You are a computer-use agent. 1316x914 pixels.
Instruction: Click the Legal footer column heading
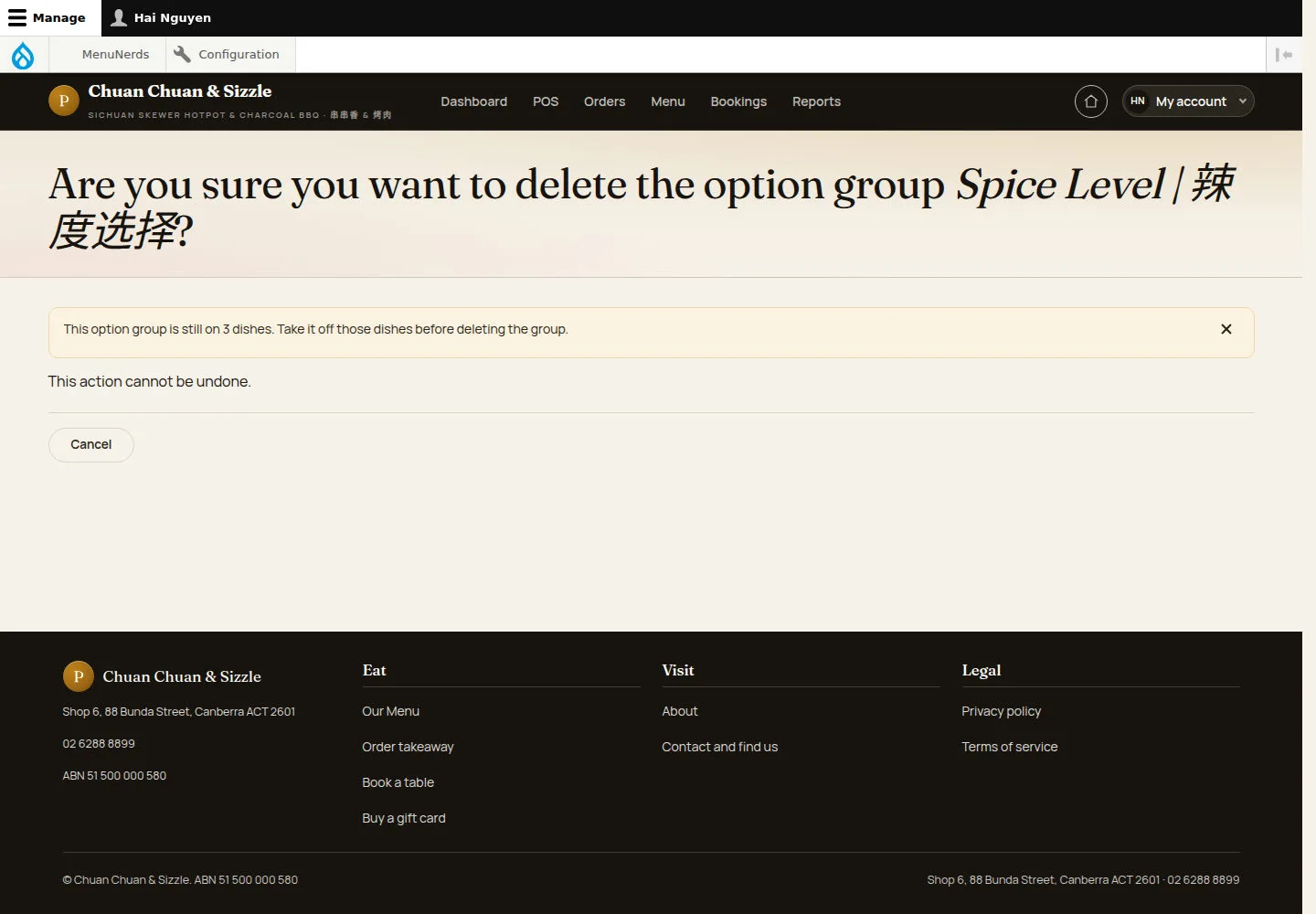(x=982, y=670)
